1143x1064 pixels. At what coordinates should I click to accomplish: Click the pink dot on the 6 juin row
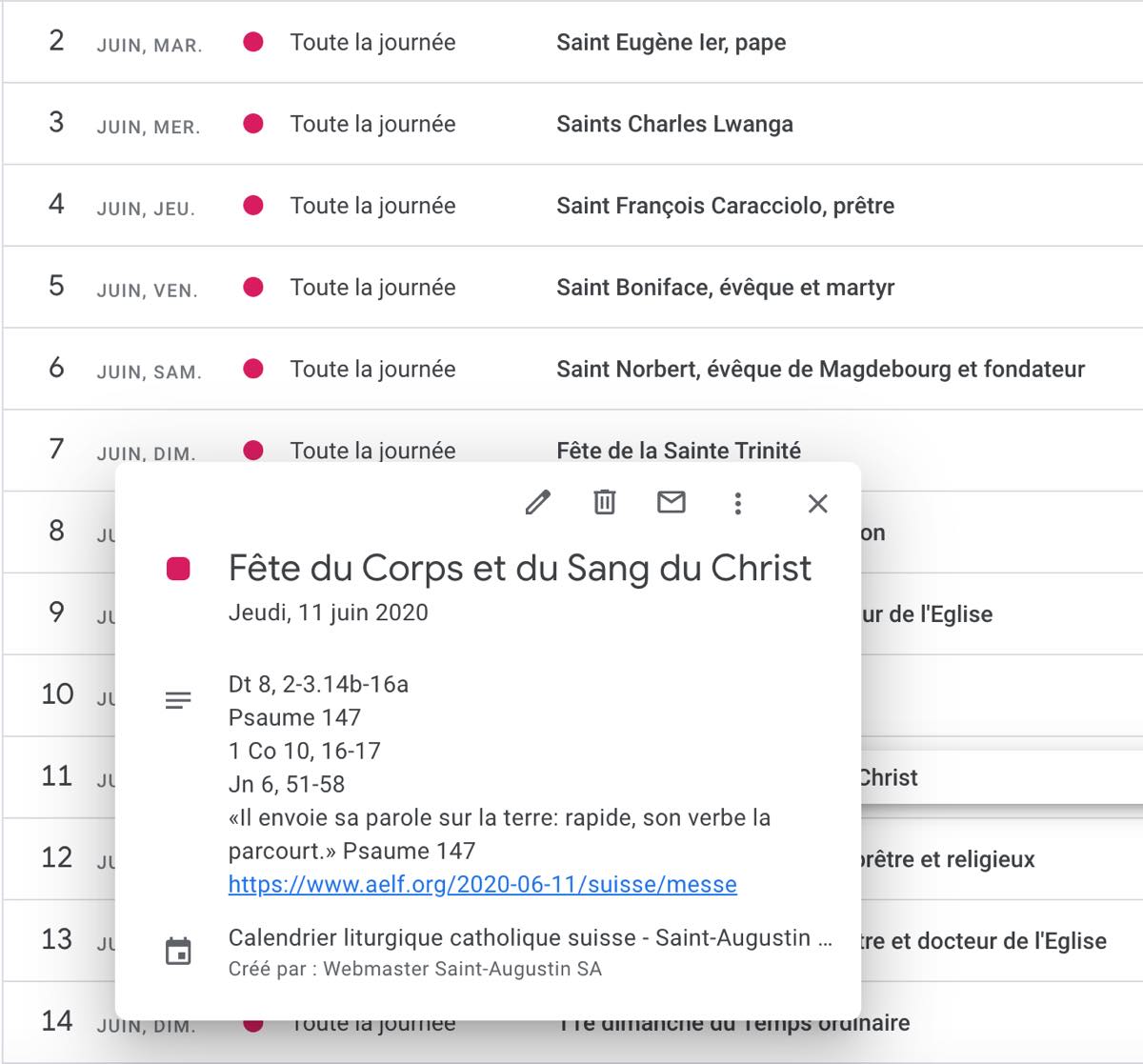(253, 369)
